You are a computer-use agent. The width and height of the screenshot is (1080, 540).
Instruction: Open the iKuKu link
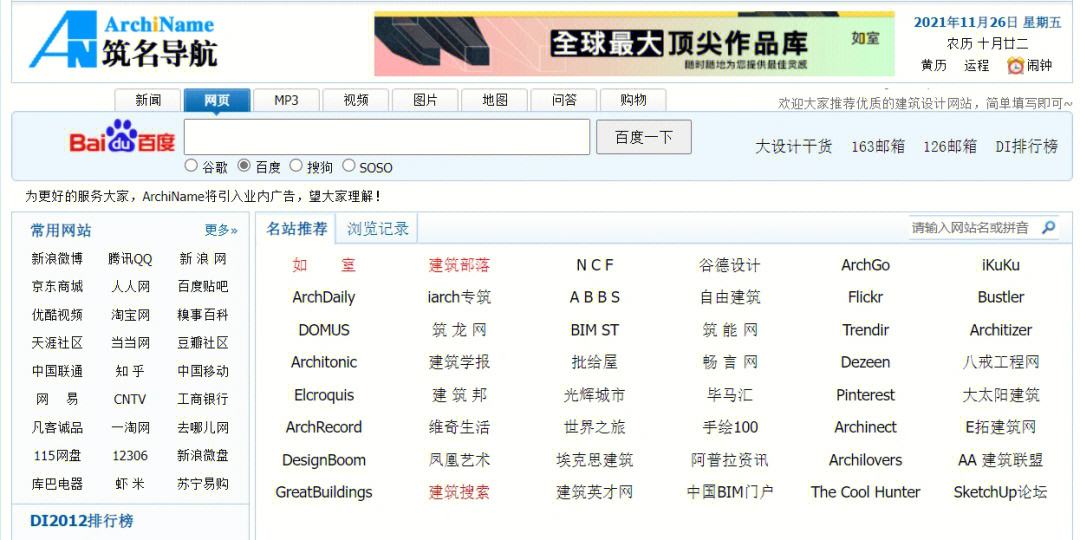tap(1001, 265)
